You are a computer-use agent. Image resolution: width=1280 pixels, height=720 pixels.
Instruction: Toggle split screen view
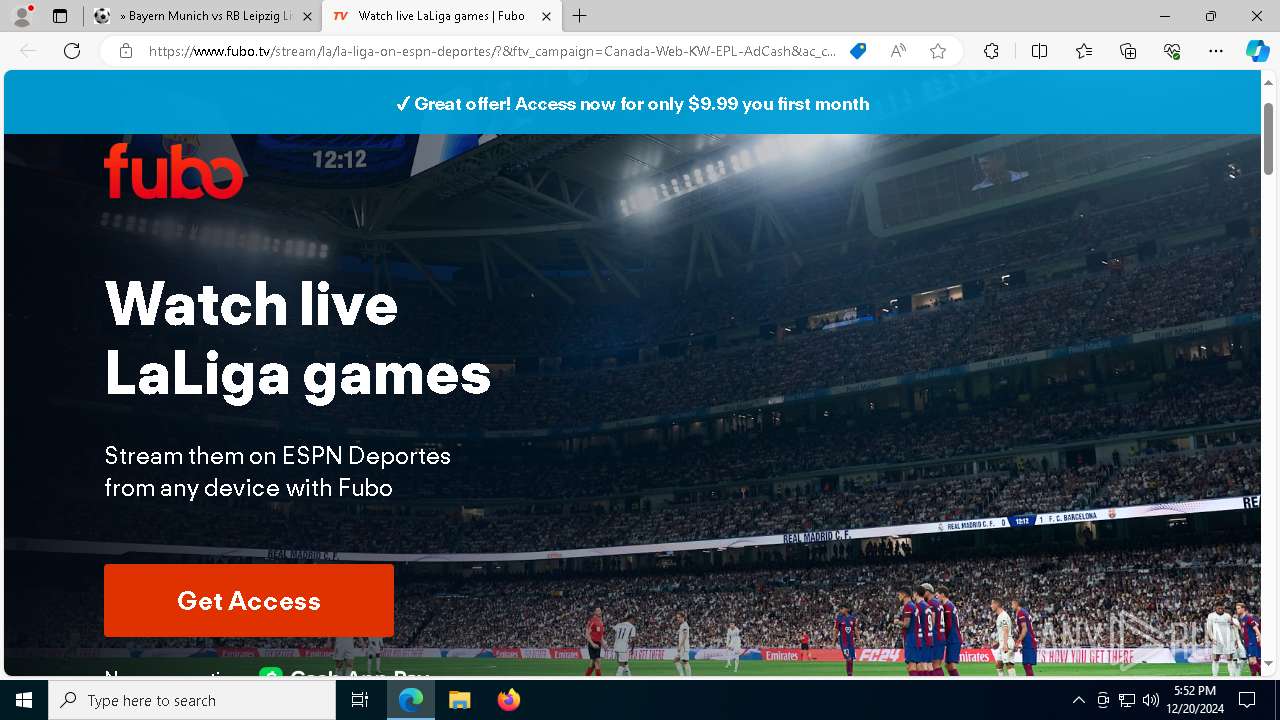click(x=1039, y=51)
